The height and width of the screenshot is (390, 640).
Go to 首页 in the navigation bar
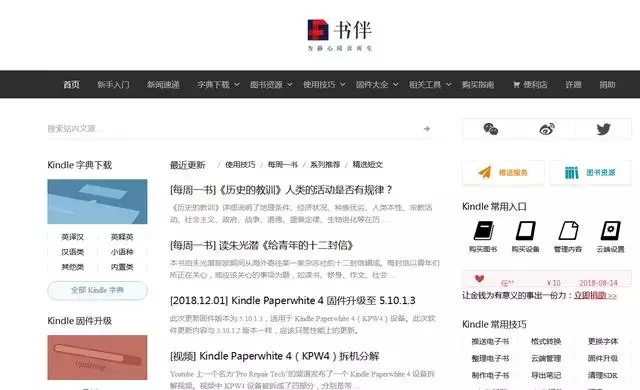pos(71,85)
